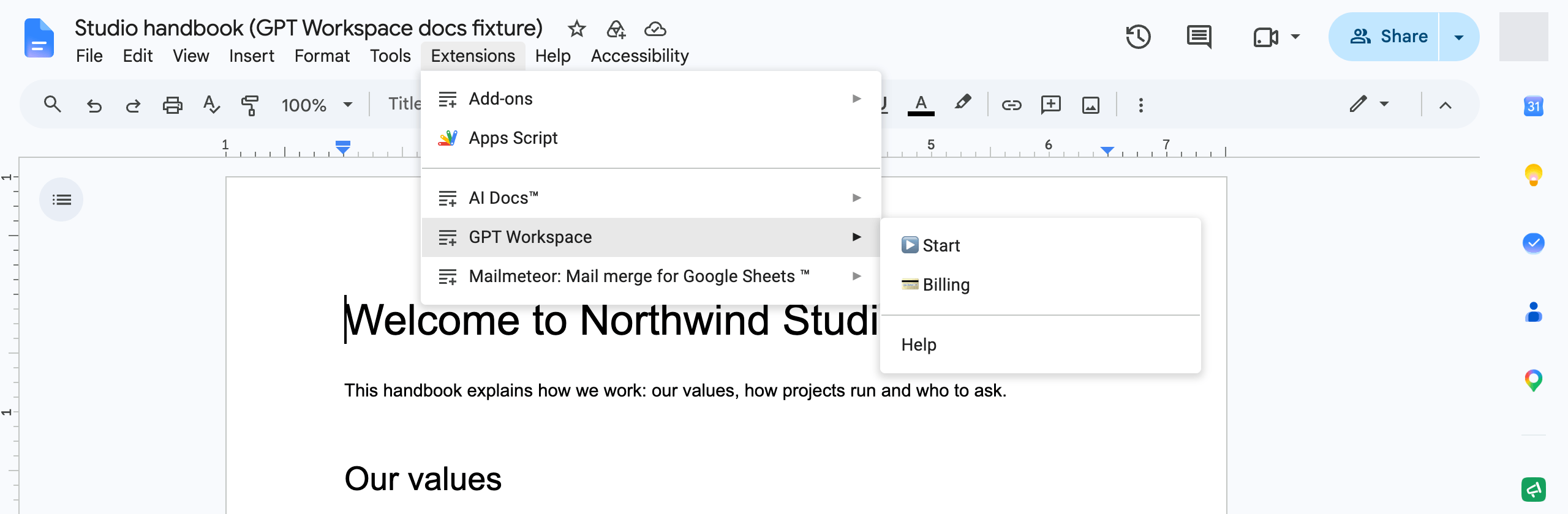Collapse the toolbar with chevron up

pos(1445,105)
